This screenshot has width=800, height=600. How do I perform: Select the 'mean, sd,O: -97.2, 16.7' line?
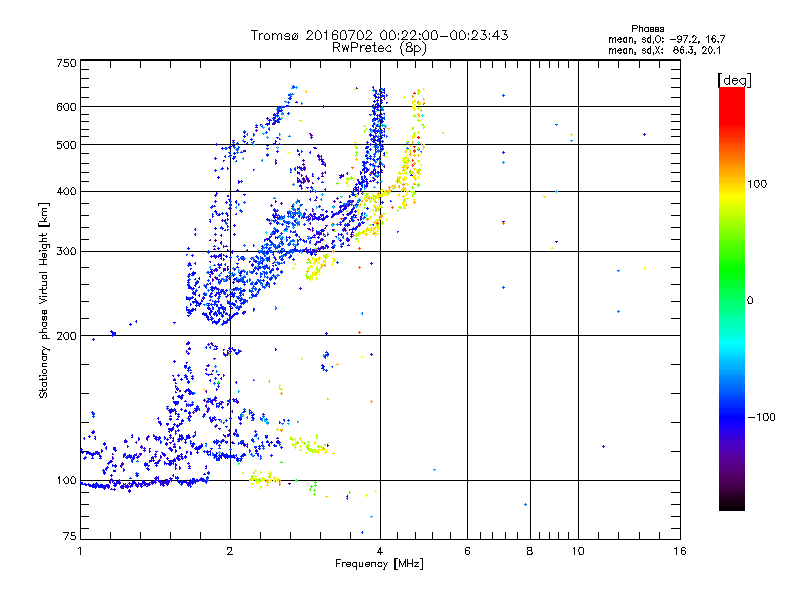pos(666,39)
